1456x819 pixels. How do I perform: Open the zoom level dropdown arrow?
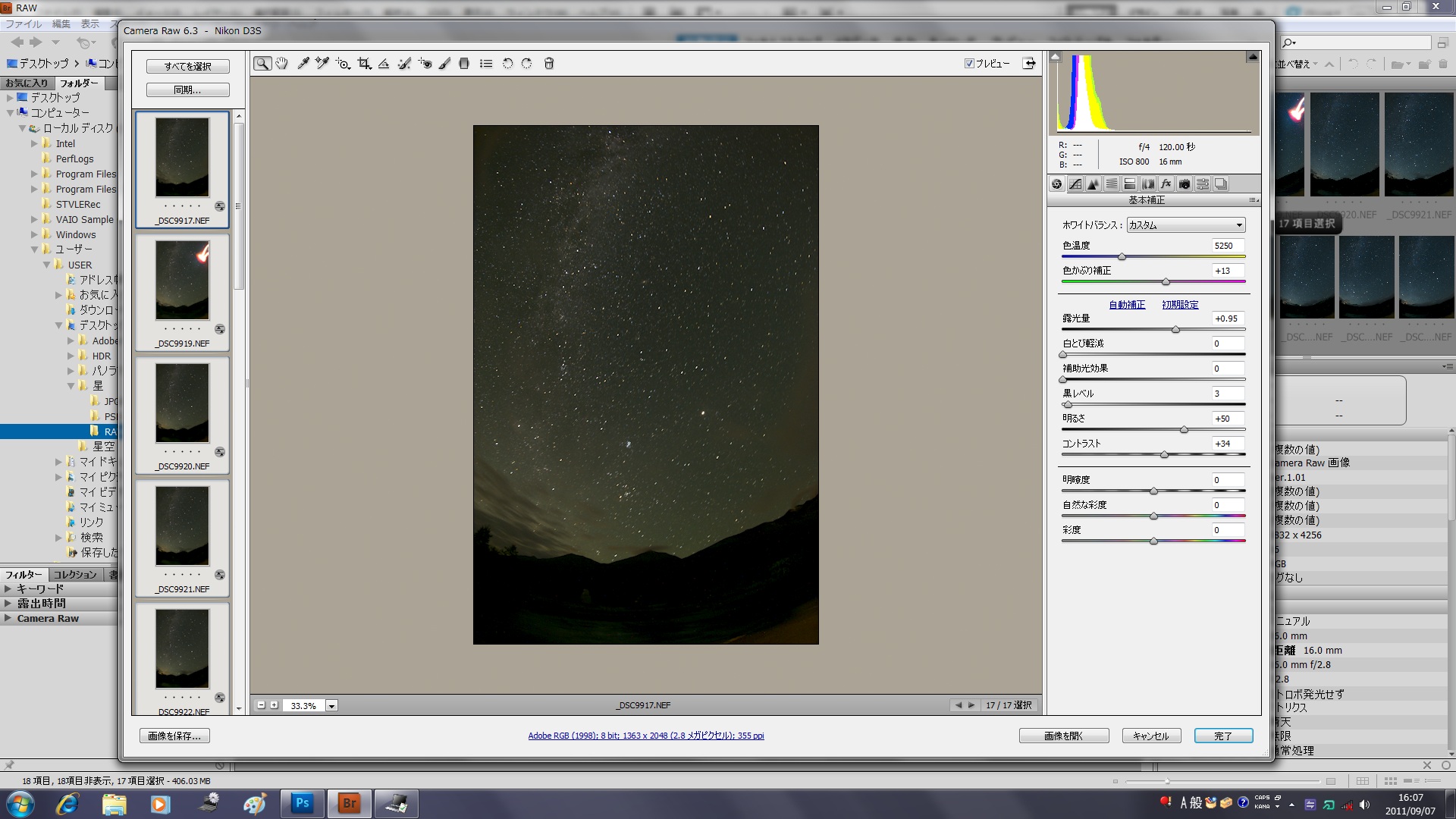331,706
